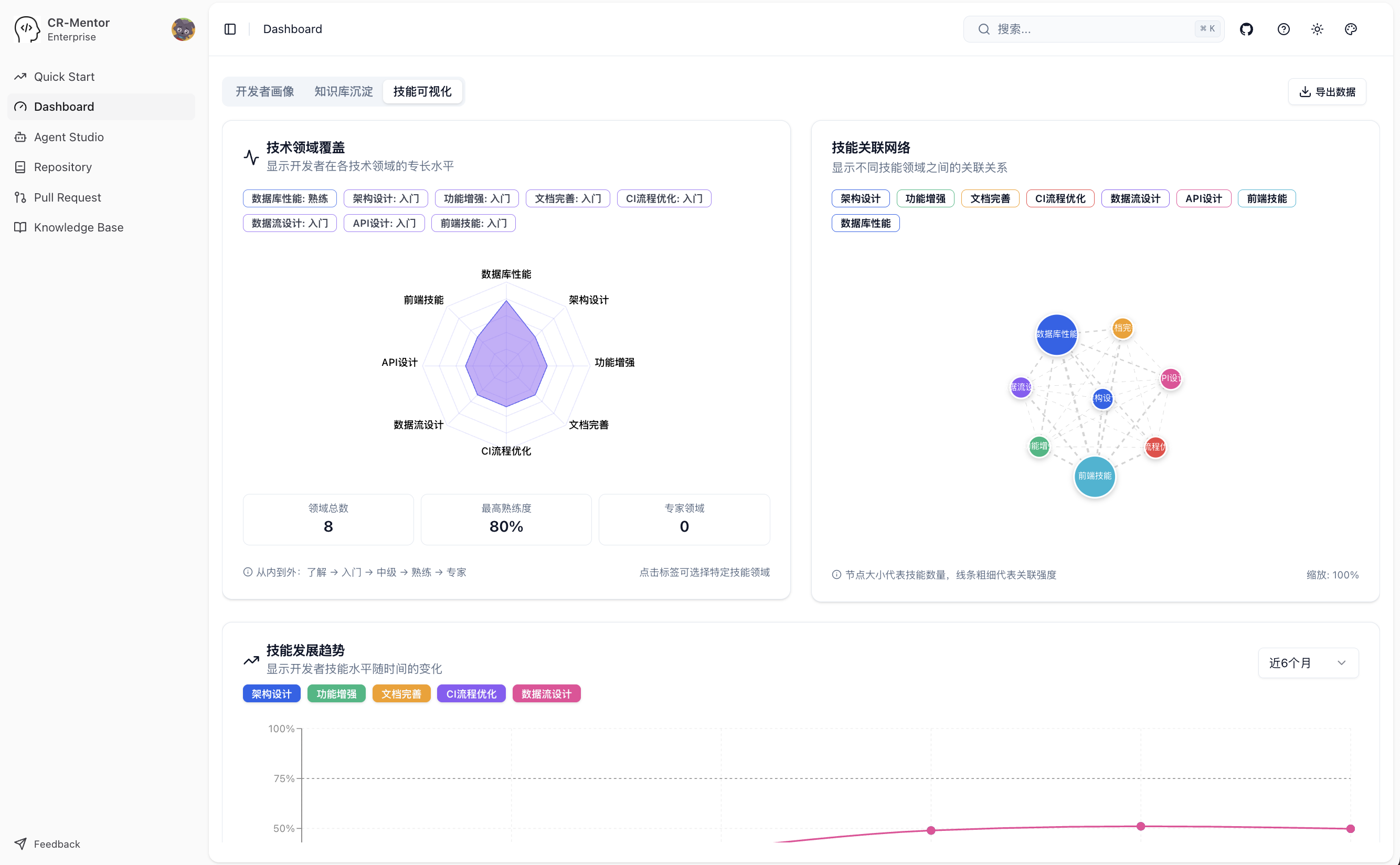Expand the user avatar menu
This screenshot has width=1400, height=865.
click(183, 28)
